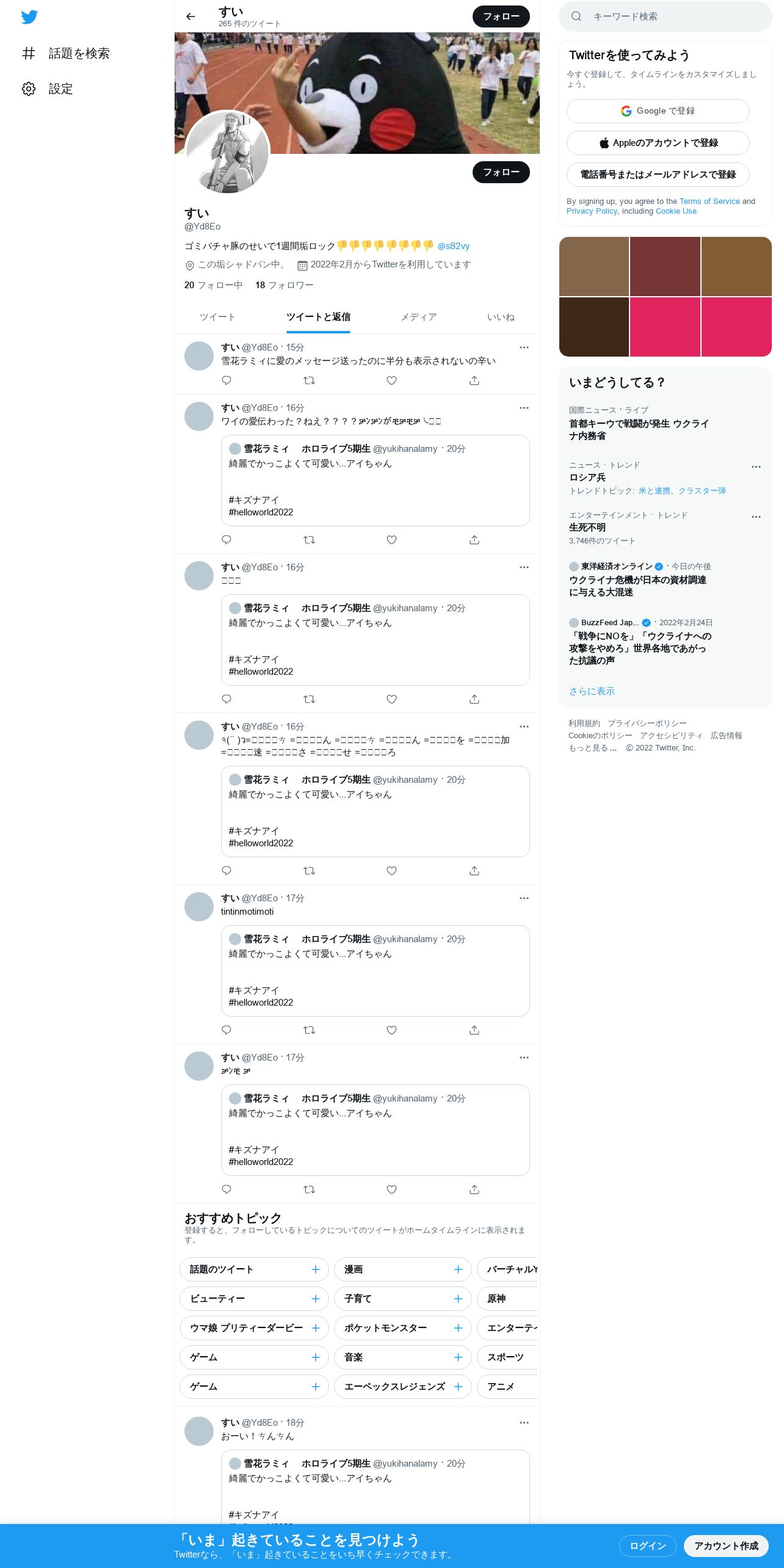Open settings gear in left sidebar

[29, 89]
